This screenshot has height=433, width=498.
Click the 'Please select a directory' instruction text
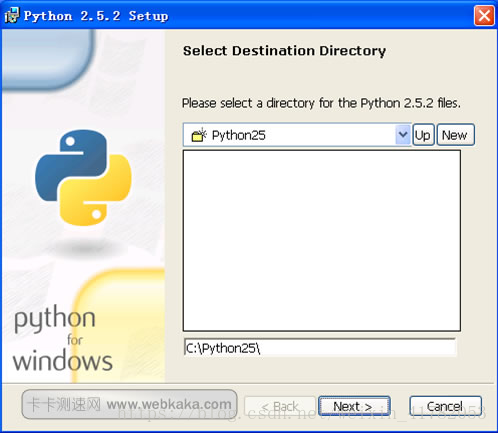tap(321, 103)
